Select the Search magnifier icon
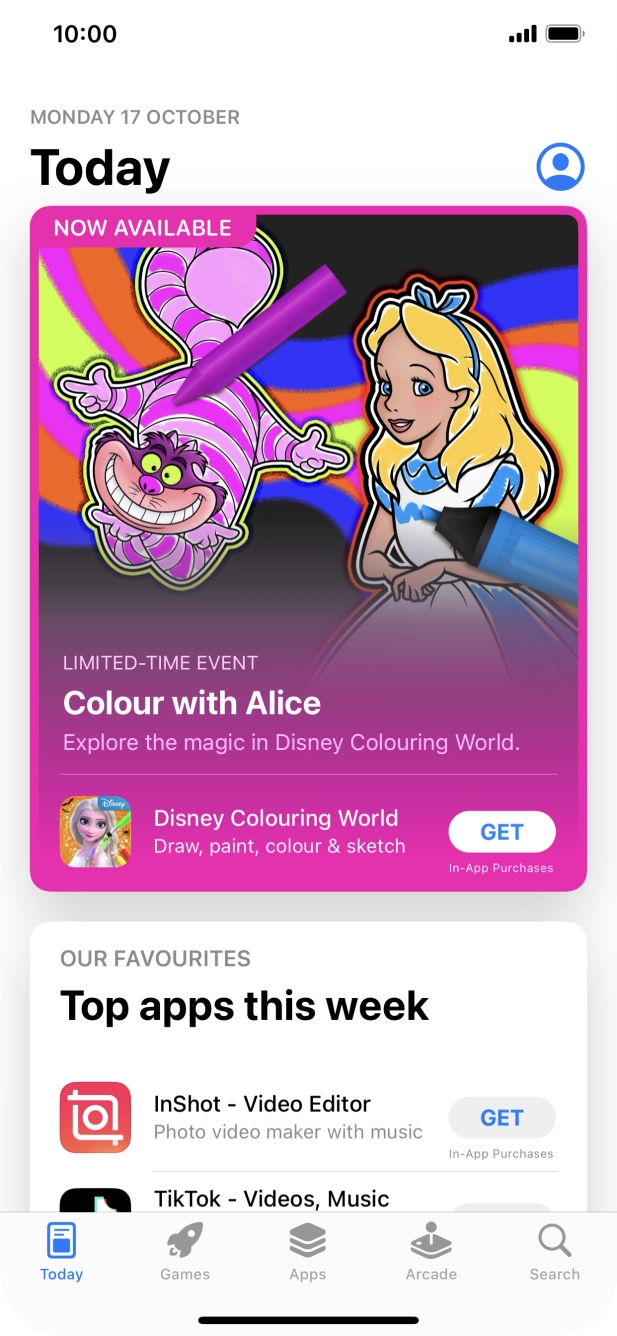 pos(554,1240)
